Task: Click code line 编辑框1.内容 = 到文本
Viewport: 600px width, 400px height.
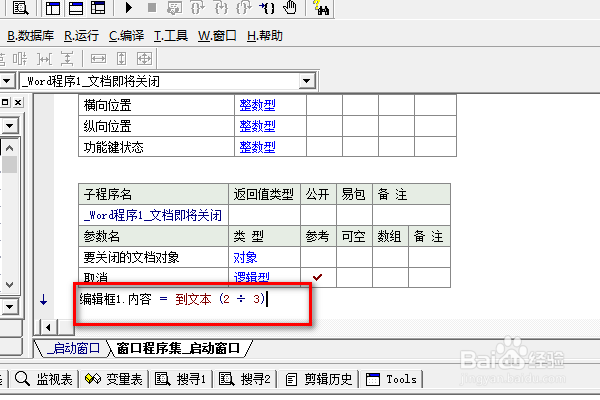Action: pos(172,299)
